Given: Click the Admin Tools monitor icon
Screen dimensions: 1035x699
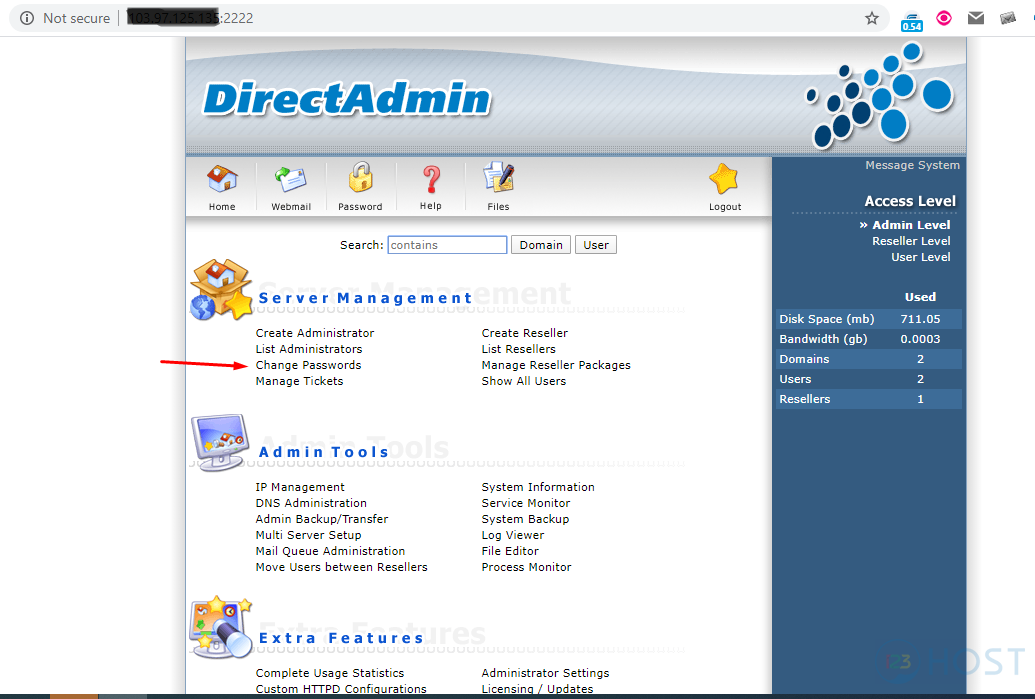Looking at the screenshot, I should coord(220,442).
